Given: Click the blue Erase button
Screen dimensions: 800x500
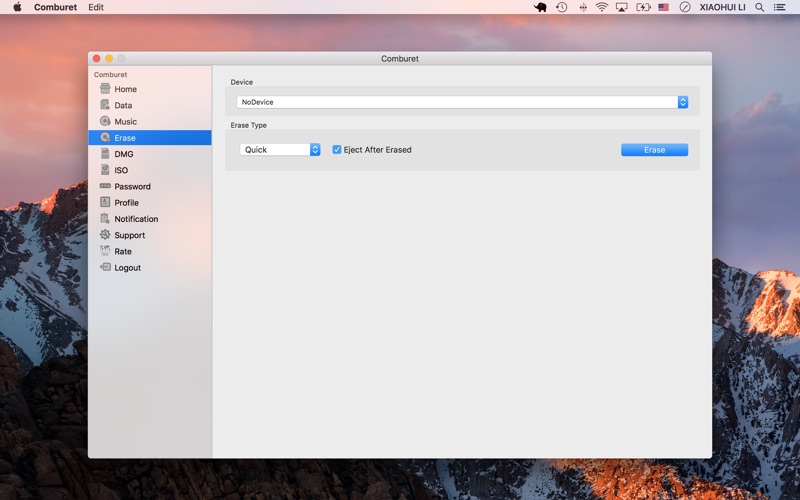Looking at the screenshot, I should point(655,149).
